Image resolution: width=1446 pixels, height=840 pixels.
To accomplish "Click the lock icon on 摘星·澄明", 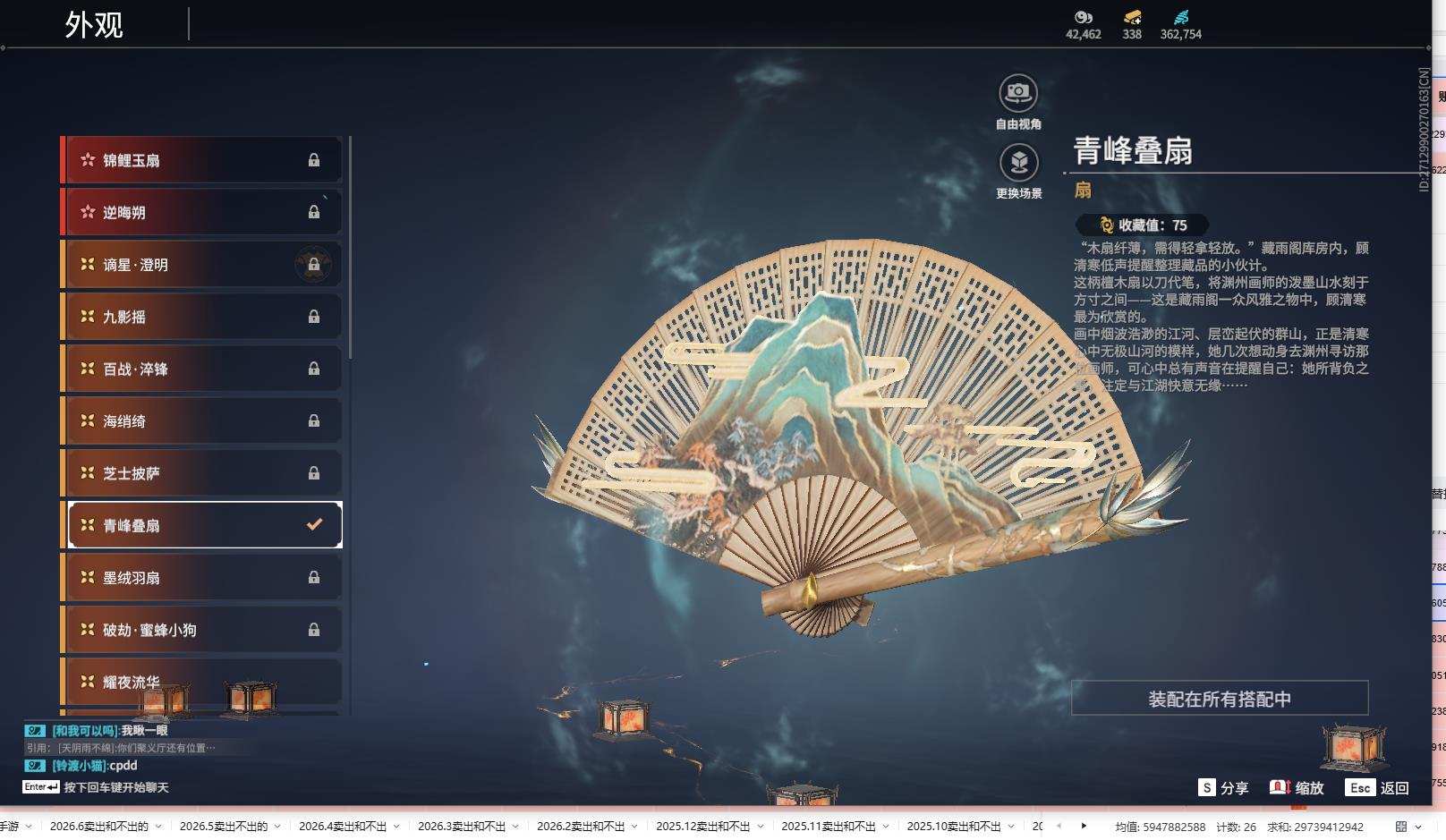I will pyautogui.click(x=314, y=265).
